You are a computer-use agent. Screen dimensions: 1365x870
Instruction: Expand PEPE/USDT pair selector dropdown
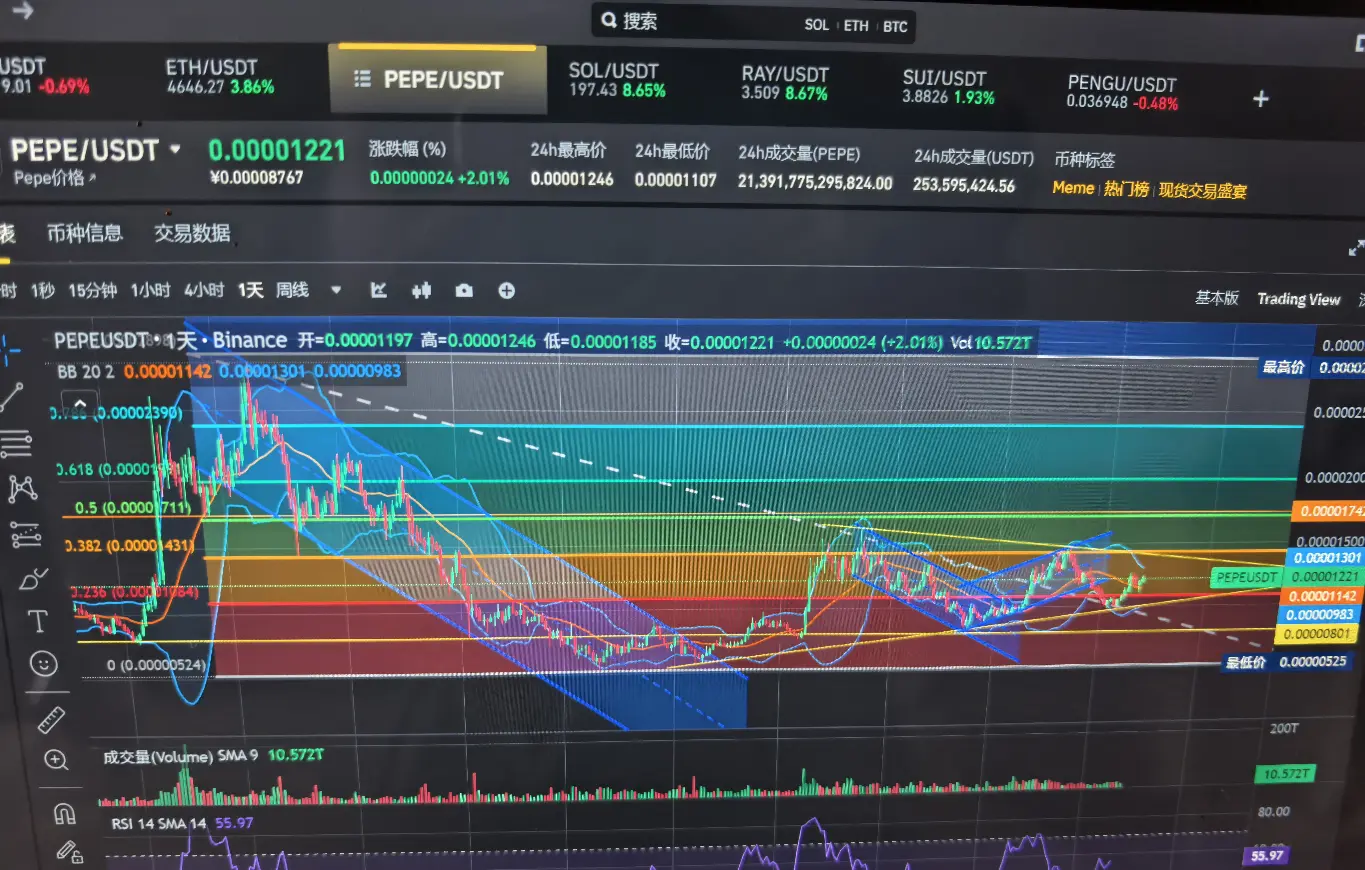click(x=176, y=149)
